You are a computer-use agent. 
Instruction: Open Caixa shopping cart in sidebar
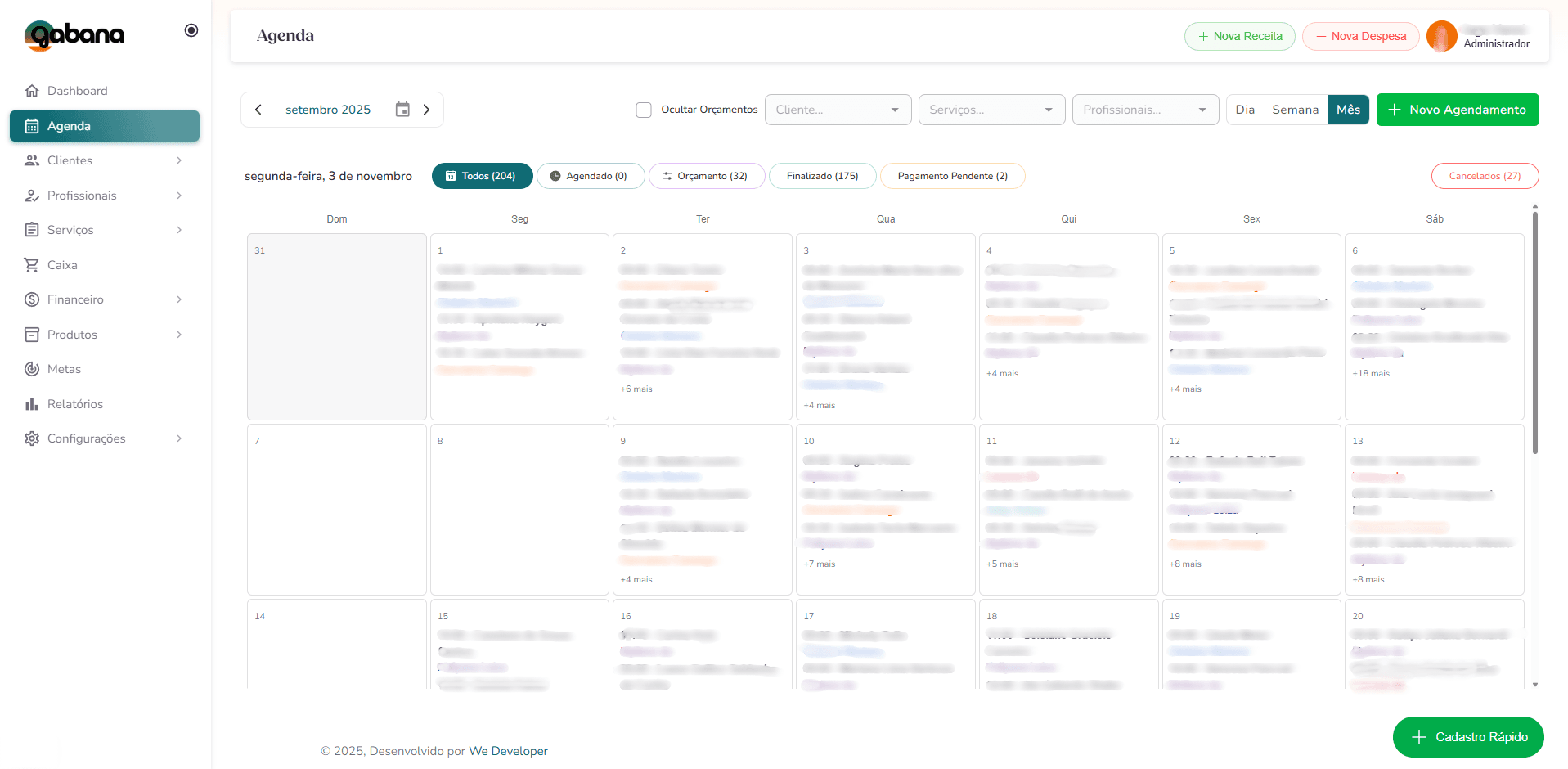pos(32,265)
